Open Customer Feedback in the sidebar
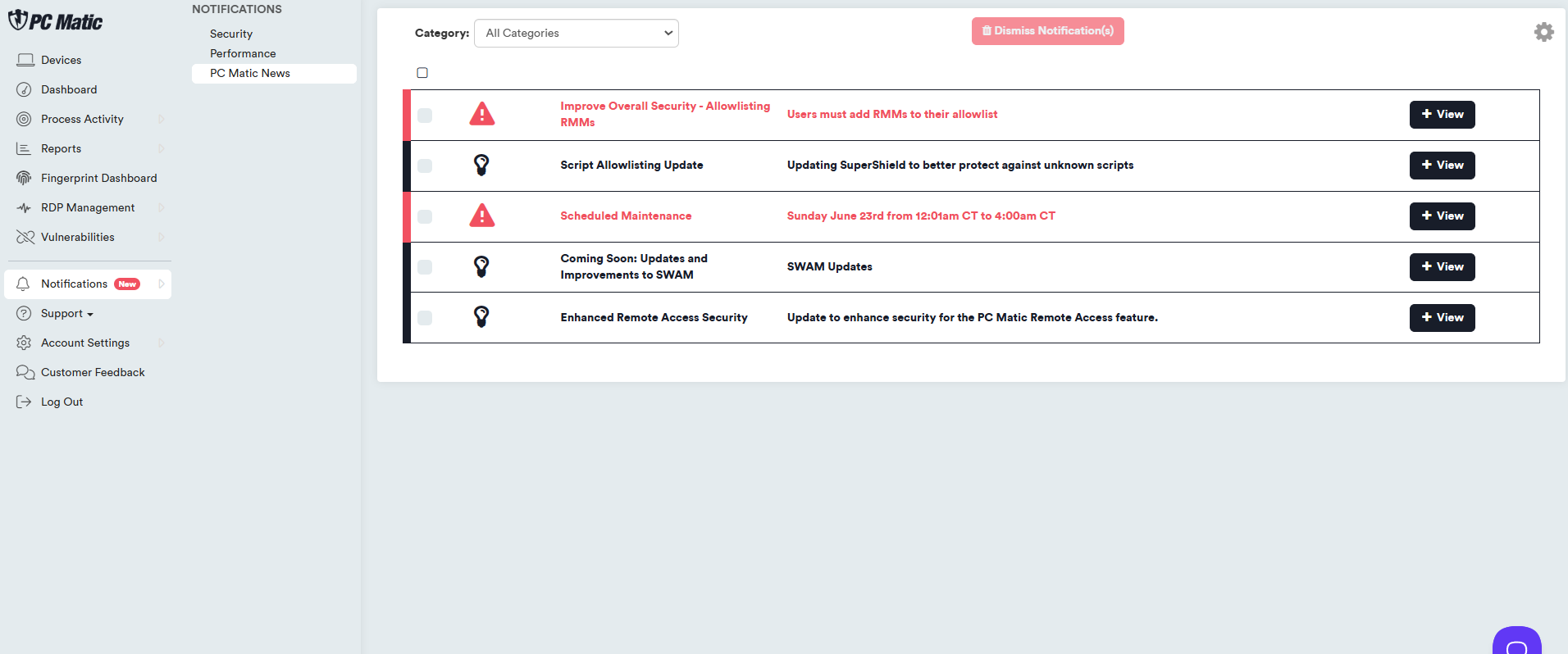 click(93, 372)
